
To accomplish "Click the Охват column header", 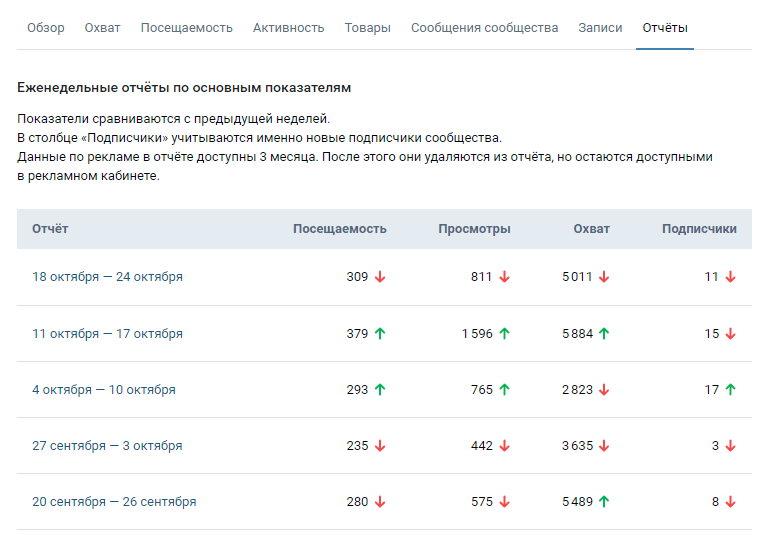I will pos(591,229).
